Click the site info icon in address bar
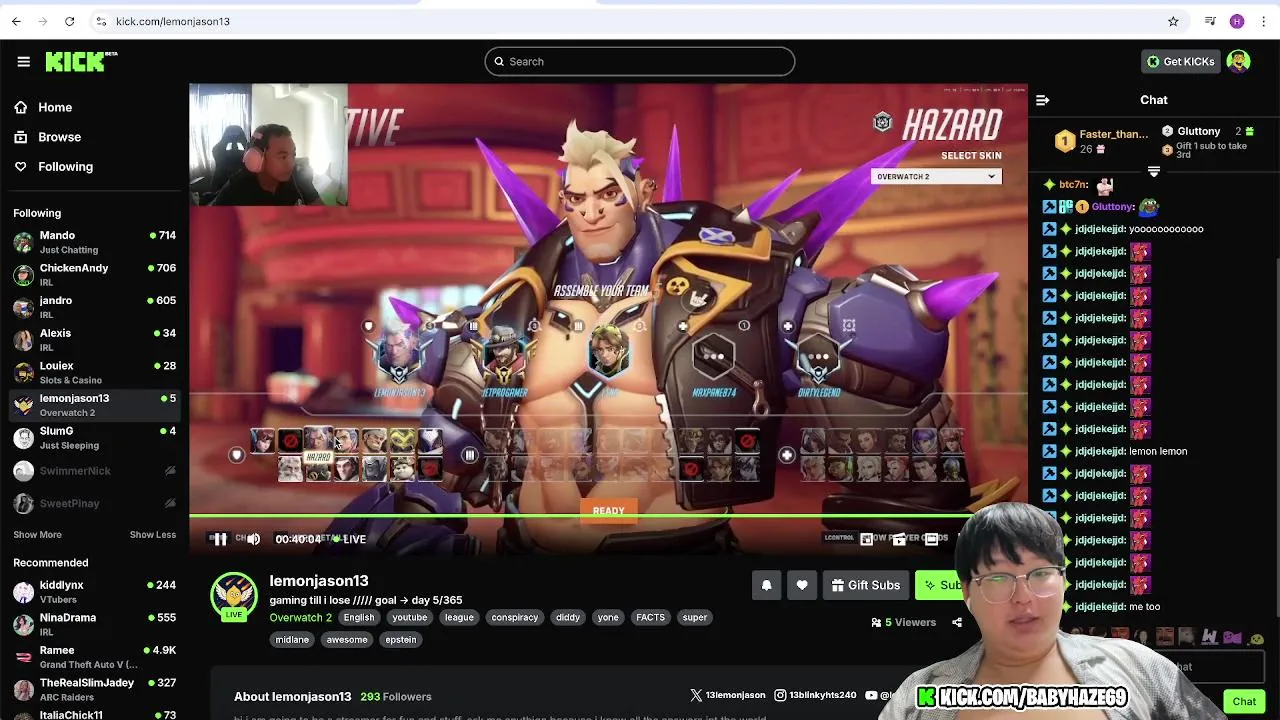The image size is (1280, 720). [101, 21]
